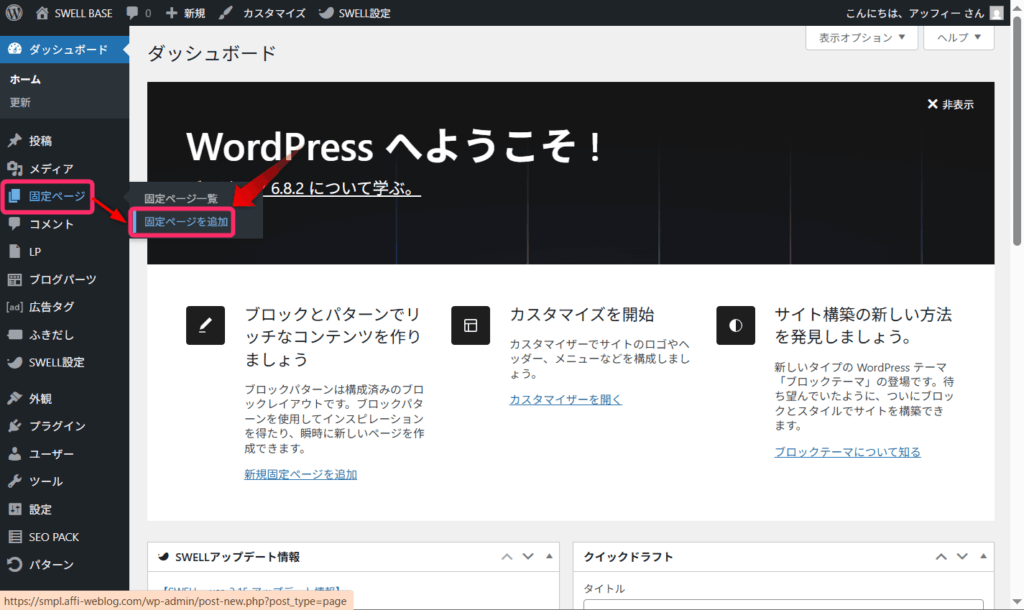Open SEO PACK list icon
The width and height of the screenshot is (1024, 610).
(14, 537)
